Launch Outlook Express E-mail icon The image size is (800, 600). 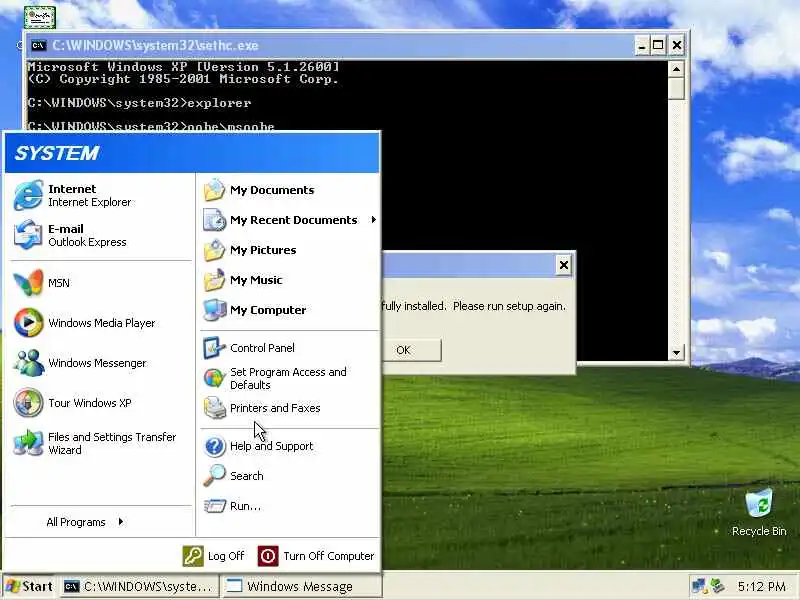click(28, 235)
